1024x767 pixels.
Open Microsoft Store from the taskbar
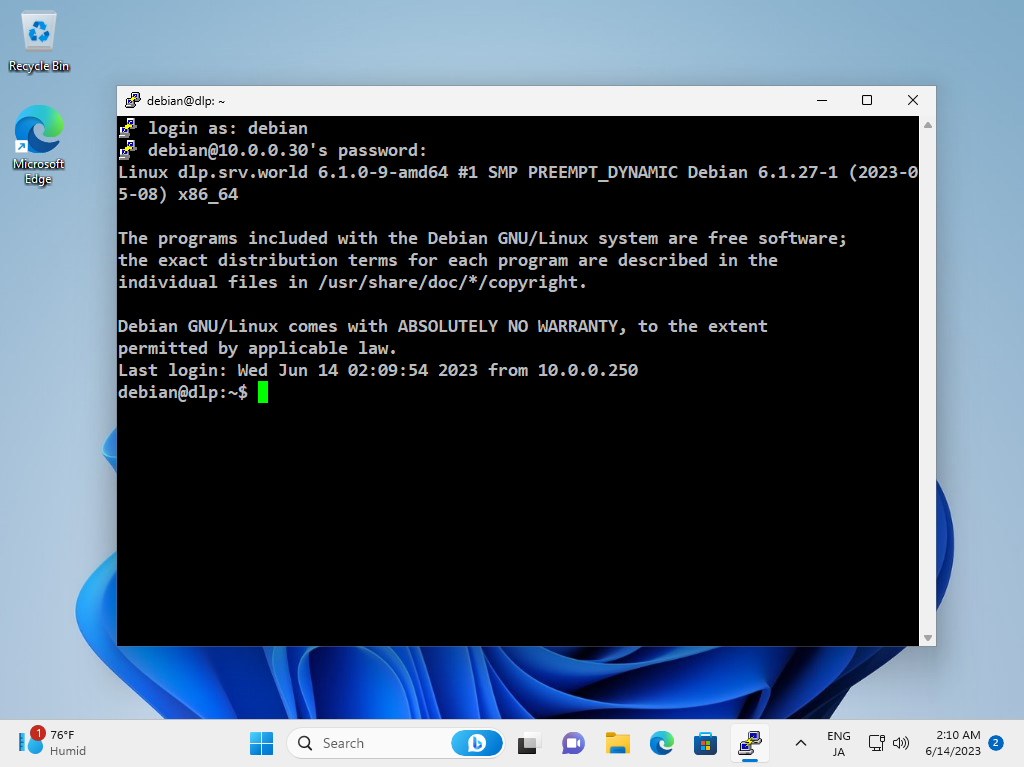pos(705,743)
